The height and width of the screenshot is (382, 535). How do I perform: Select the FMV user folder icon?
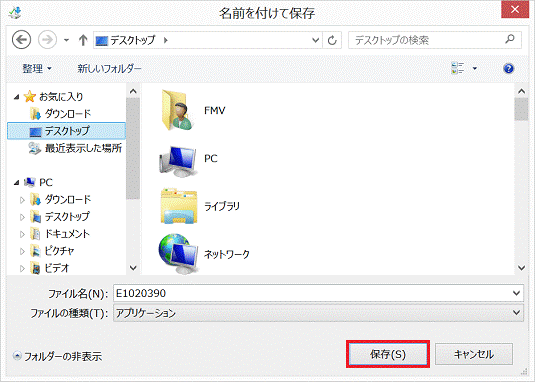click(177, 110)
